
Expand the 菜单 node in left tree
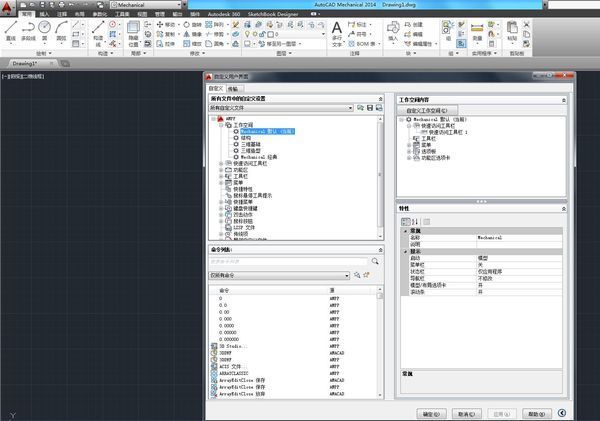point(221,183)
